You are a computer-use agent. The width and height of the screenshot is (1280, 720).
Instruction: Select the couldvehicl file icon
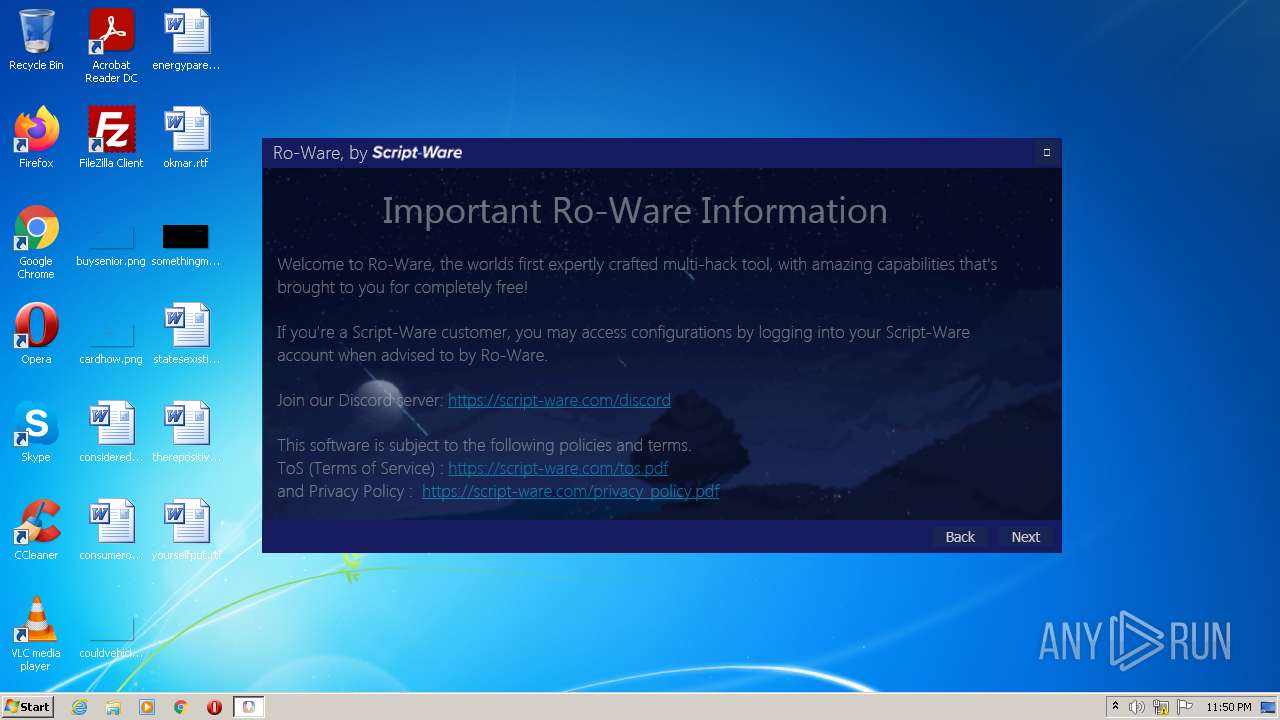pyautogui.click(x=111, y=635)
